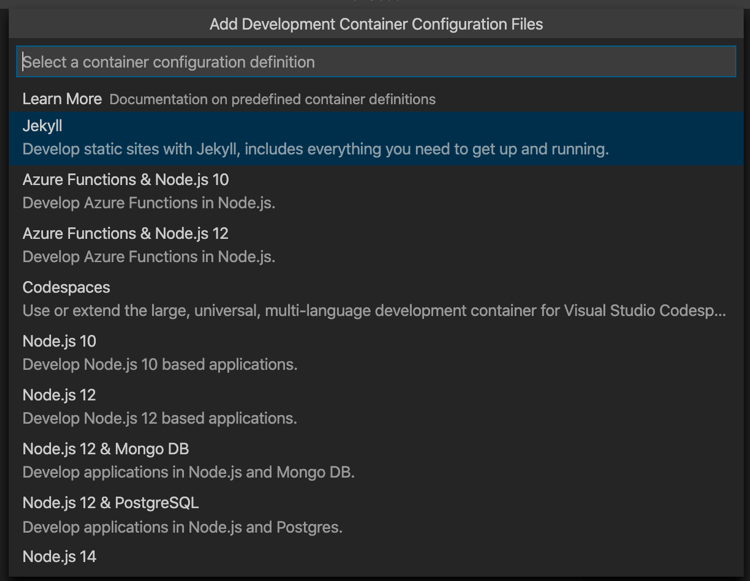Click the description under Azure Functions & Node.js 12

click(x=148, y=257)
